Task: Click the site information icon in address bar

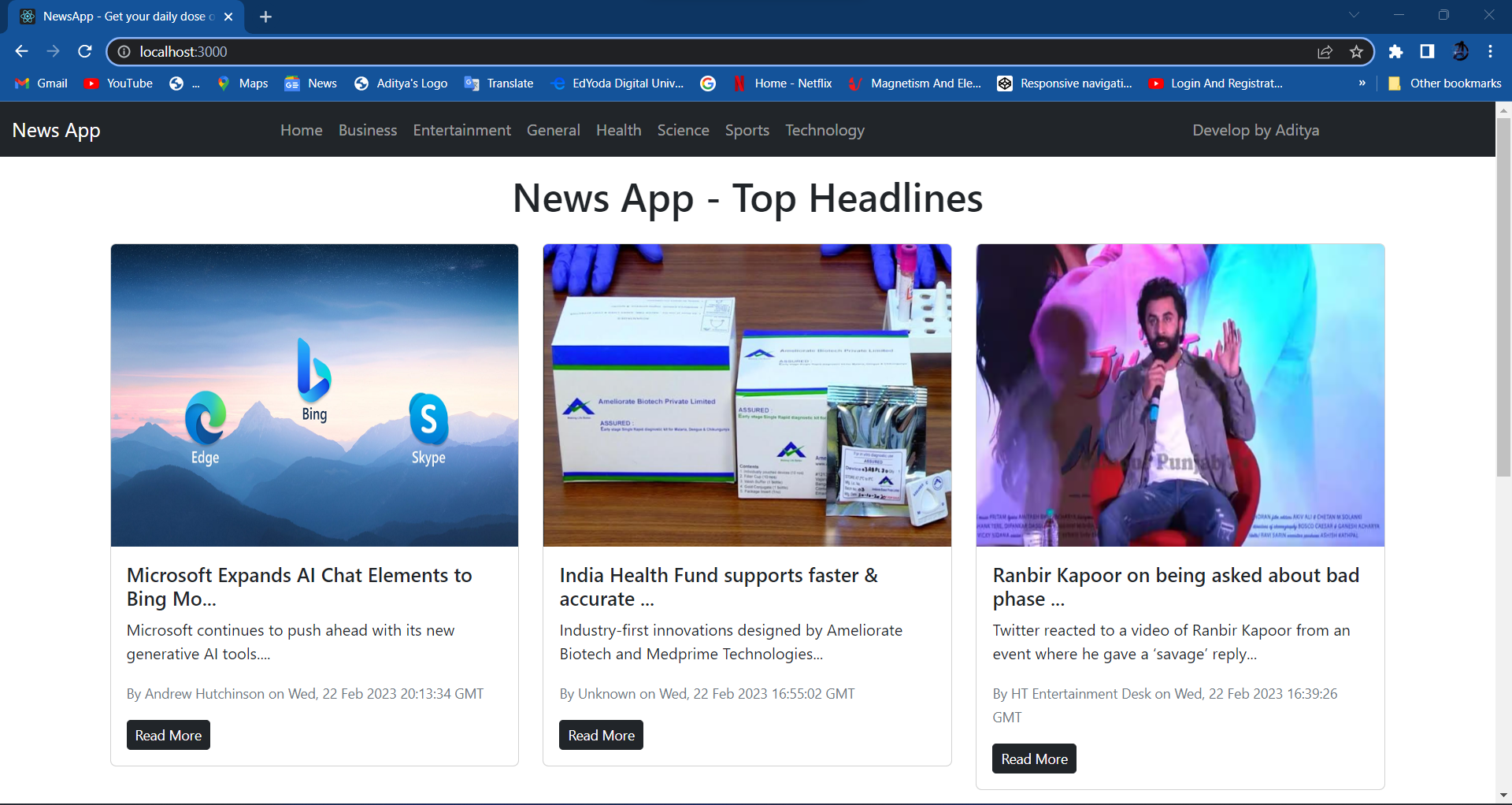Action: [x=124, y=51]
